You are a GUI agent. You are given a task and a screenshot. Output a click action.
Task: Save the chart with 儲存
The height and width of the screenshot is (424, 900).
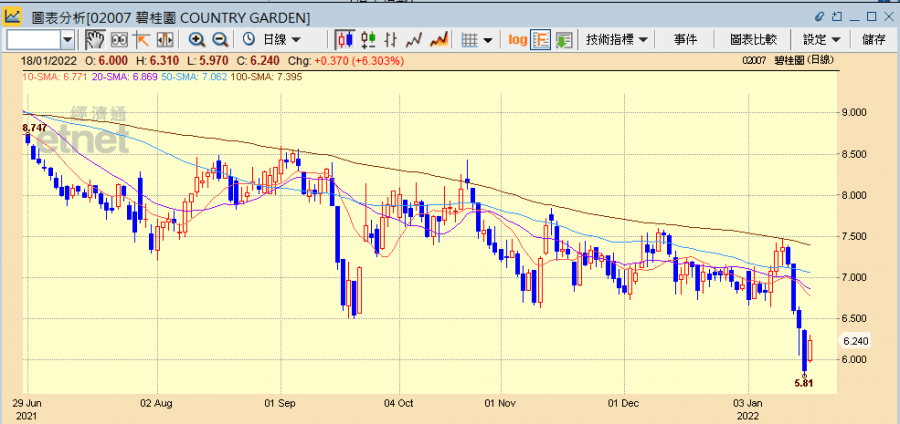pyautogui.click(x=873, y=39)
